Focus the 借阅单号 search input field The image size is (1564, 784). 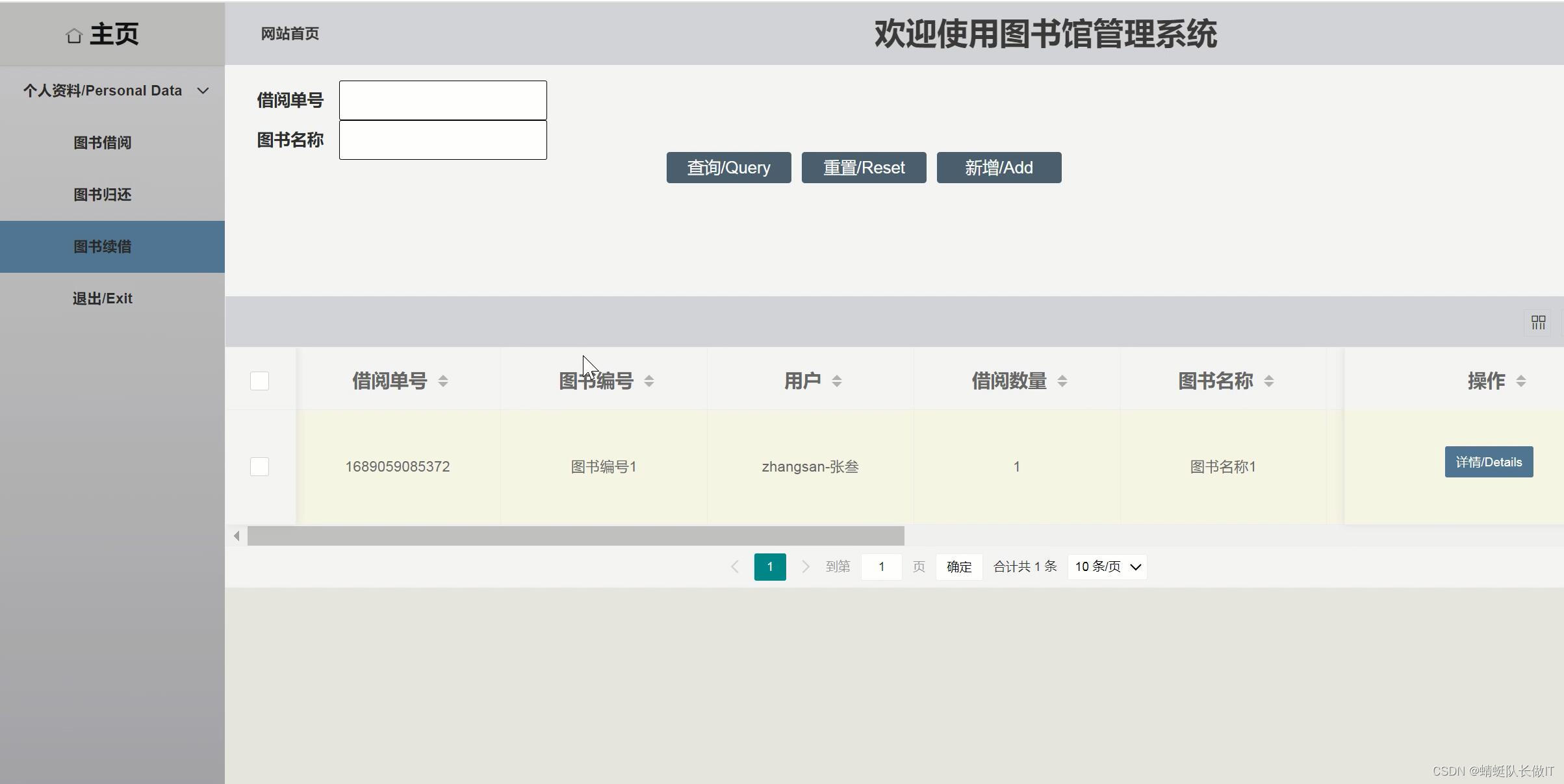coord(442,101)
